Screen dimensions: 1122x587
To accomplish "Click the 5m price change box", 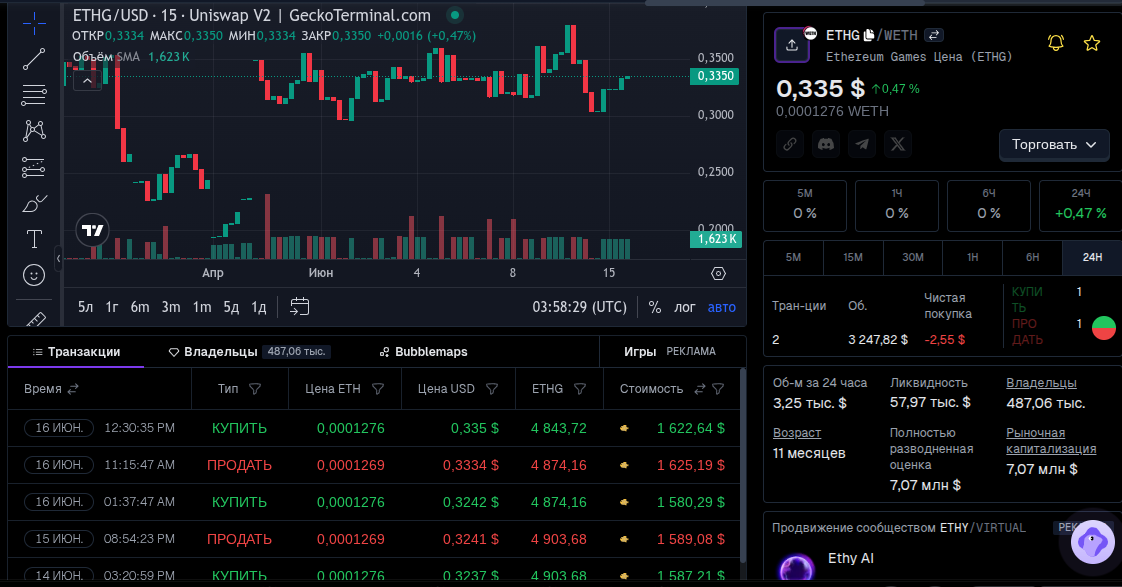I will (x=805, y=205).
